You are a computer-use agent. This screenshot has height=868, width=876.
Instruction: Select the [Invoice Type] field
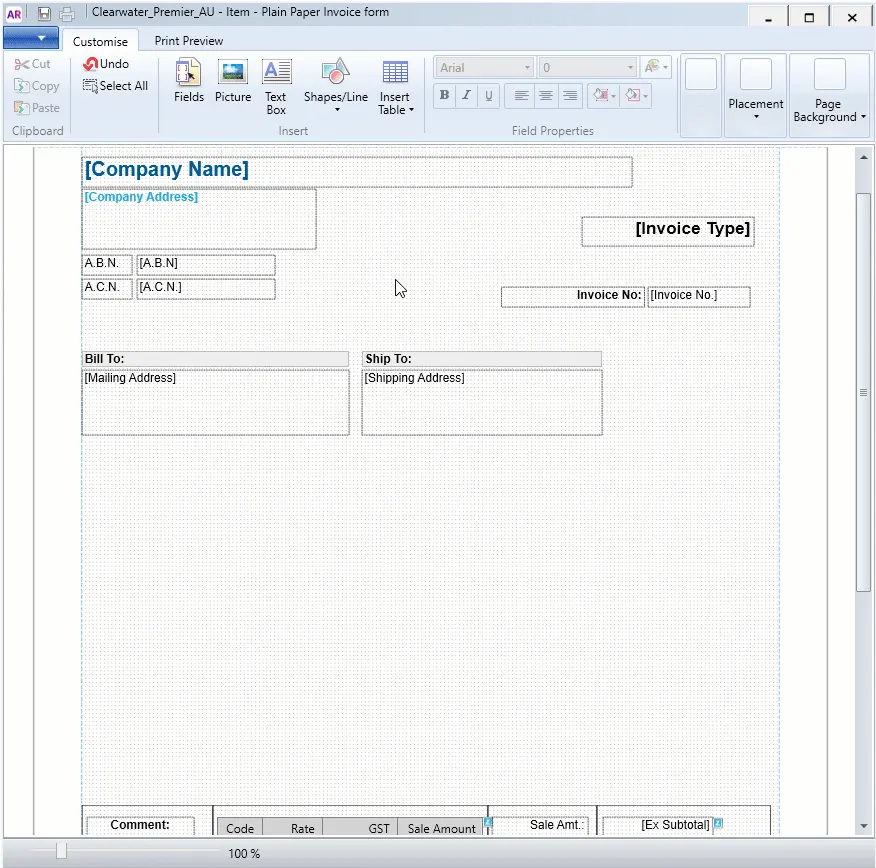tap(668, 231)
